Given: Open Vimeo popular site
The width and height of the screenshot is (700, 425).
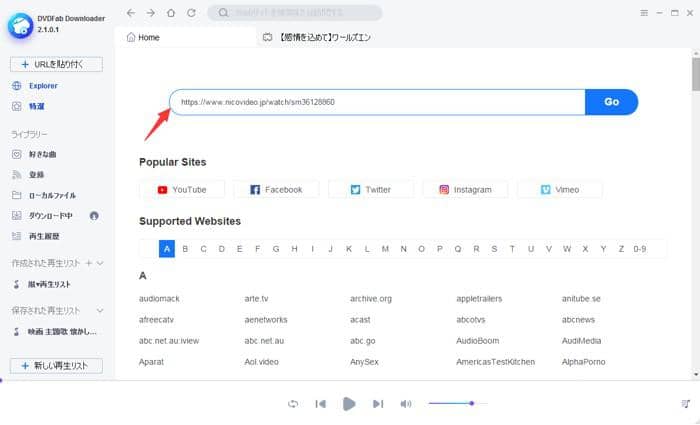Looking at the screenshot, I should [x=560, y=190].
